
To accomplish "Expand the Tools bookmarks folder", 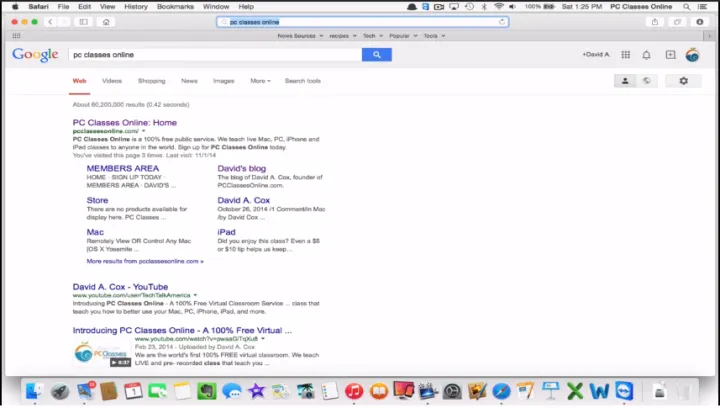I will (x=434, y=35).
